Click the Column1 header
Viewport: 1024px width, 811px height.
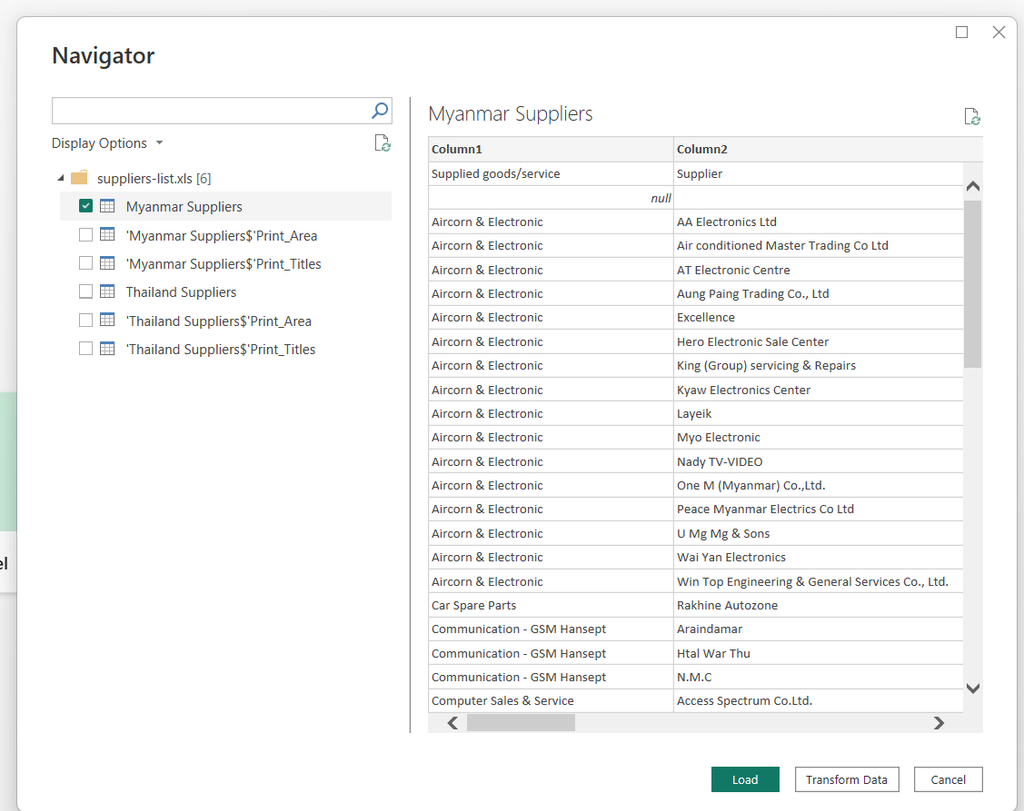[x=551, y=149]
